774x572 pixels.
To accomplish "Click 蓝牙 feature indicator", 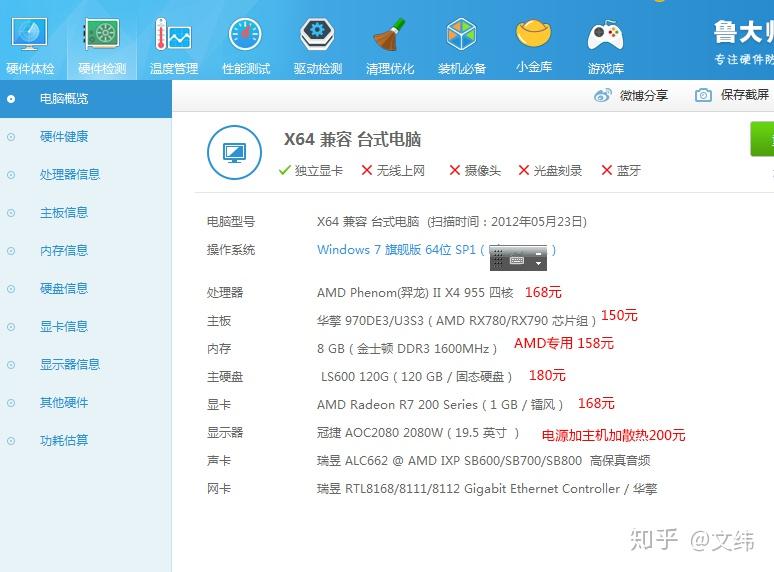I will point(621,171).
